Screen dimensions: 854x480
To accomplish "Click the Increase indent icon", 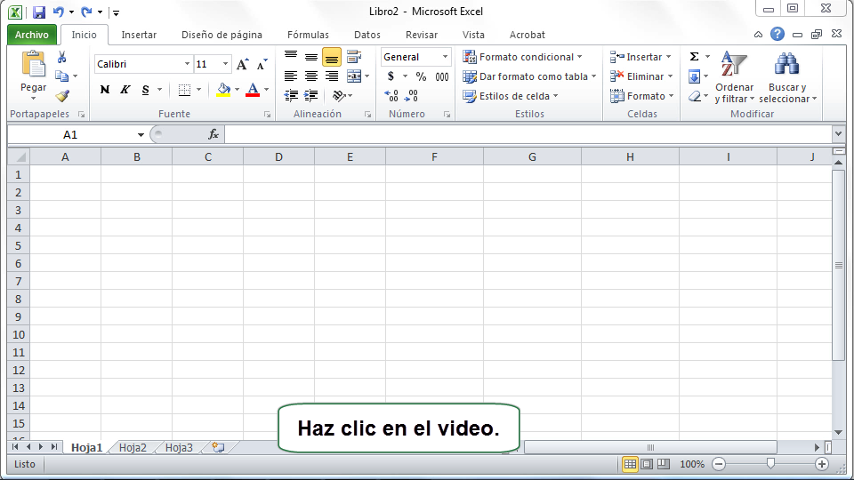I will (311, 96).
